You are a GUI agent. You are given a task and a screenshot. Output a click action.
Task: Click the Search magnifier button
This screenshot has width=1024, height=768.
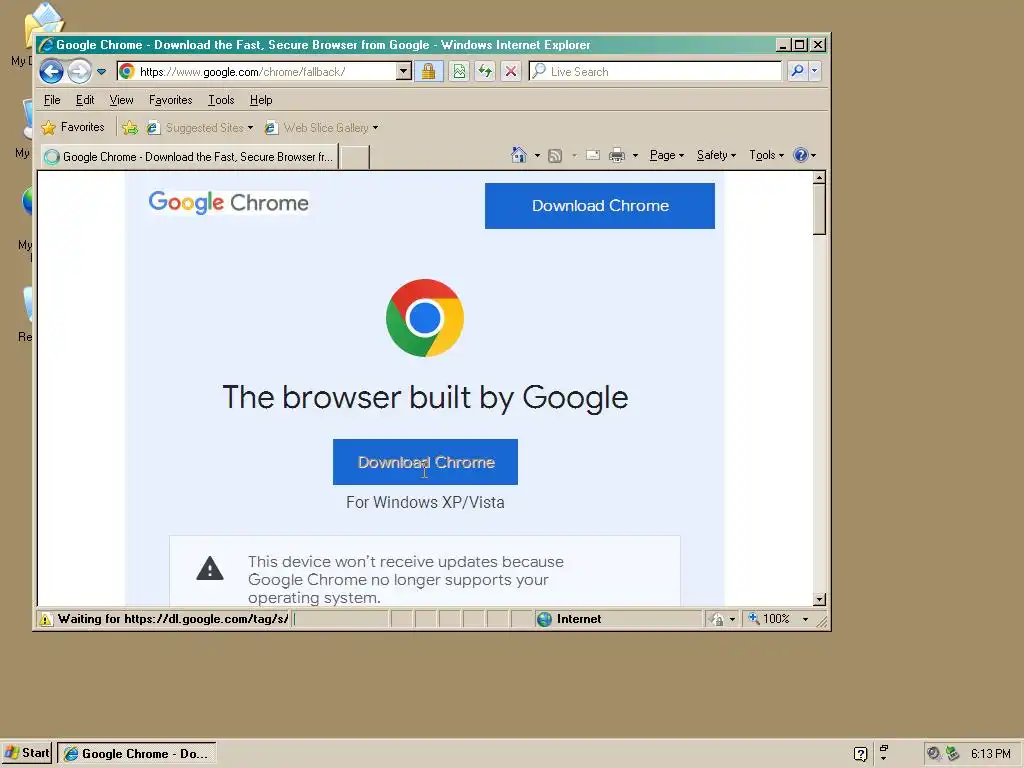pyautogui.click(x=797, y=71)
